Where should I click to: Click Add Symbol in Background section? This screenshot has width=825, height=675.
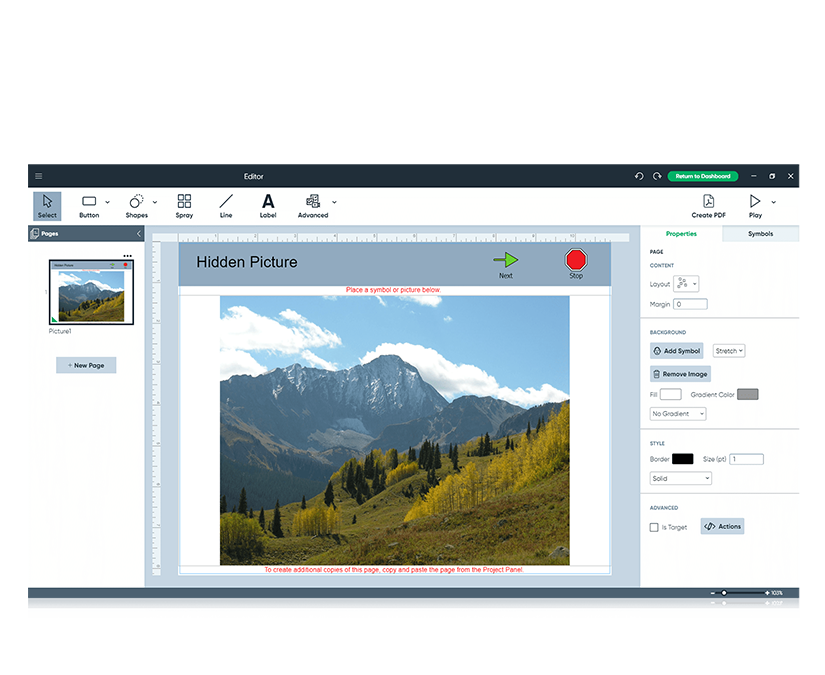tap(676, 351)
